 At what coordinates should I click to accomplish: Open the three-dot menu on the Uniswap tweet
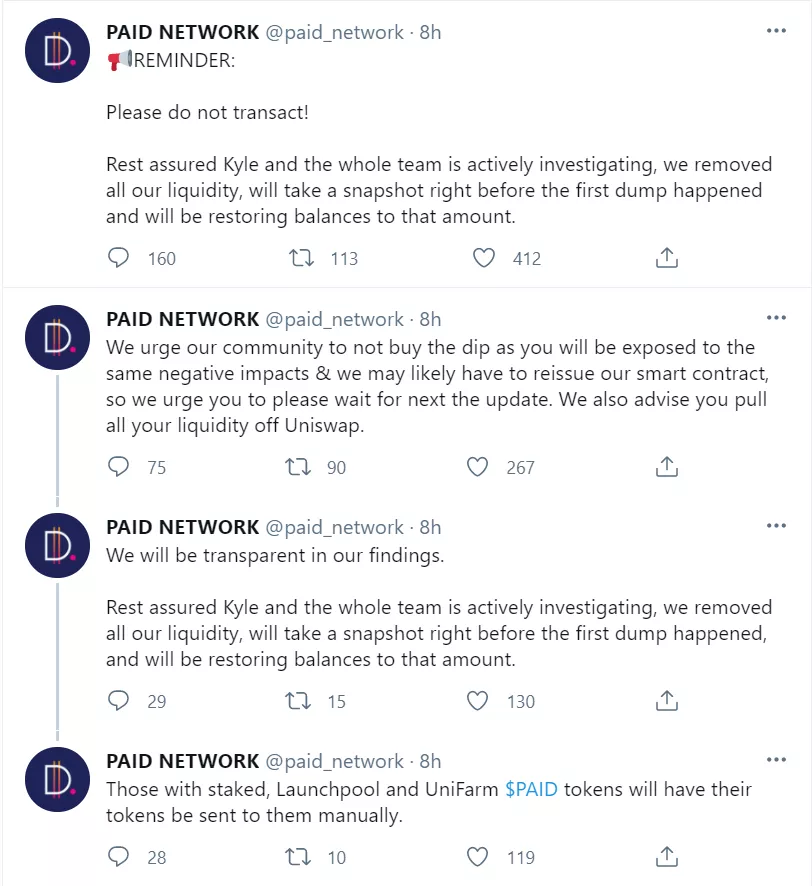tap(777, 316)
